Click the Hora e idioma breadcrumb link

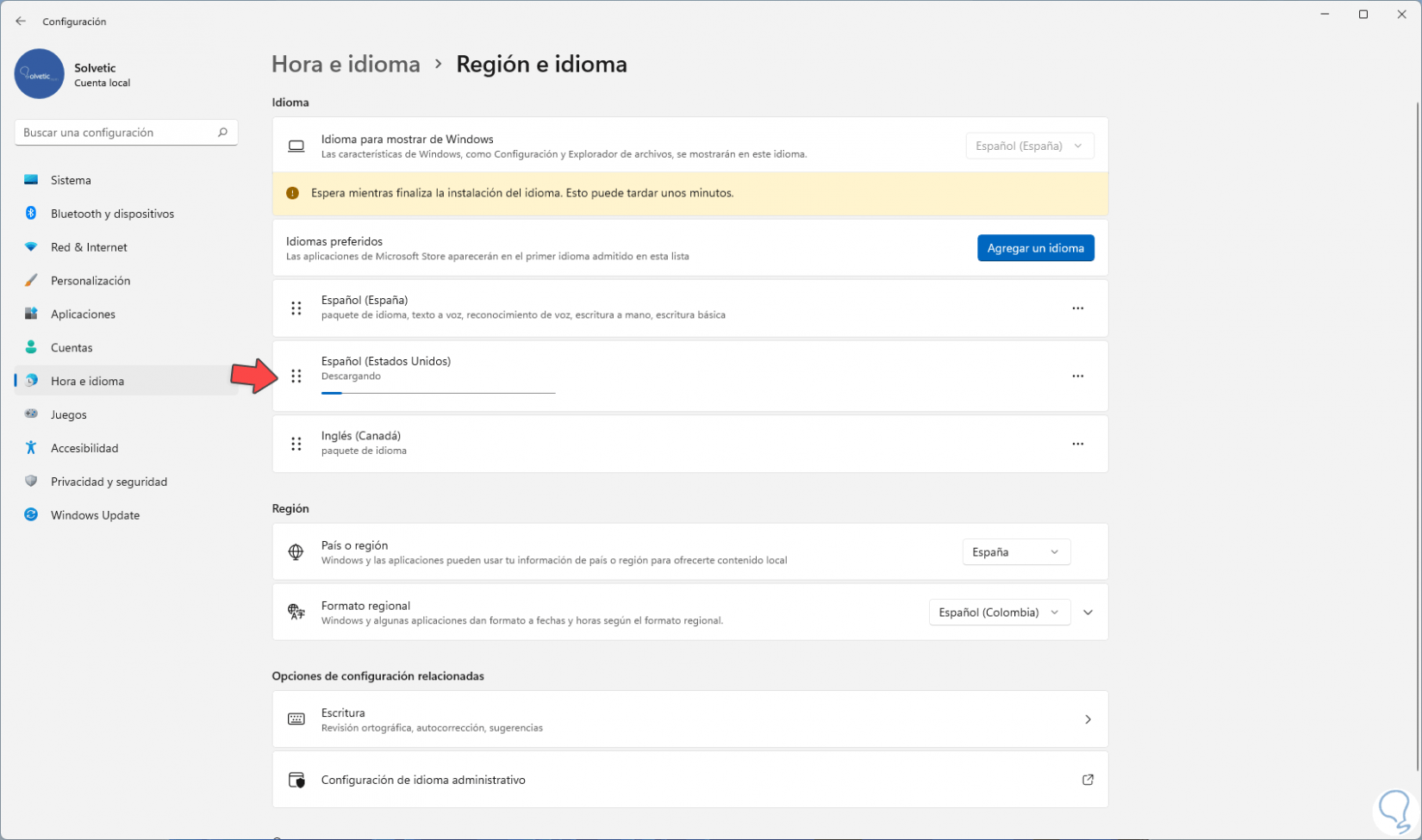(x=346, y=65)
